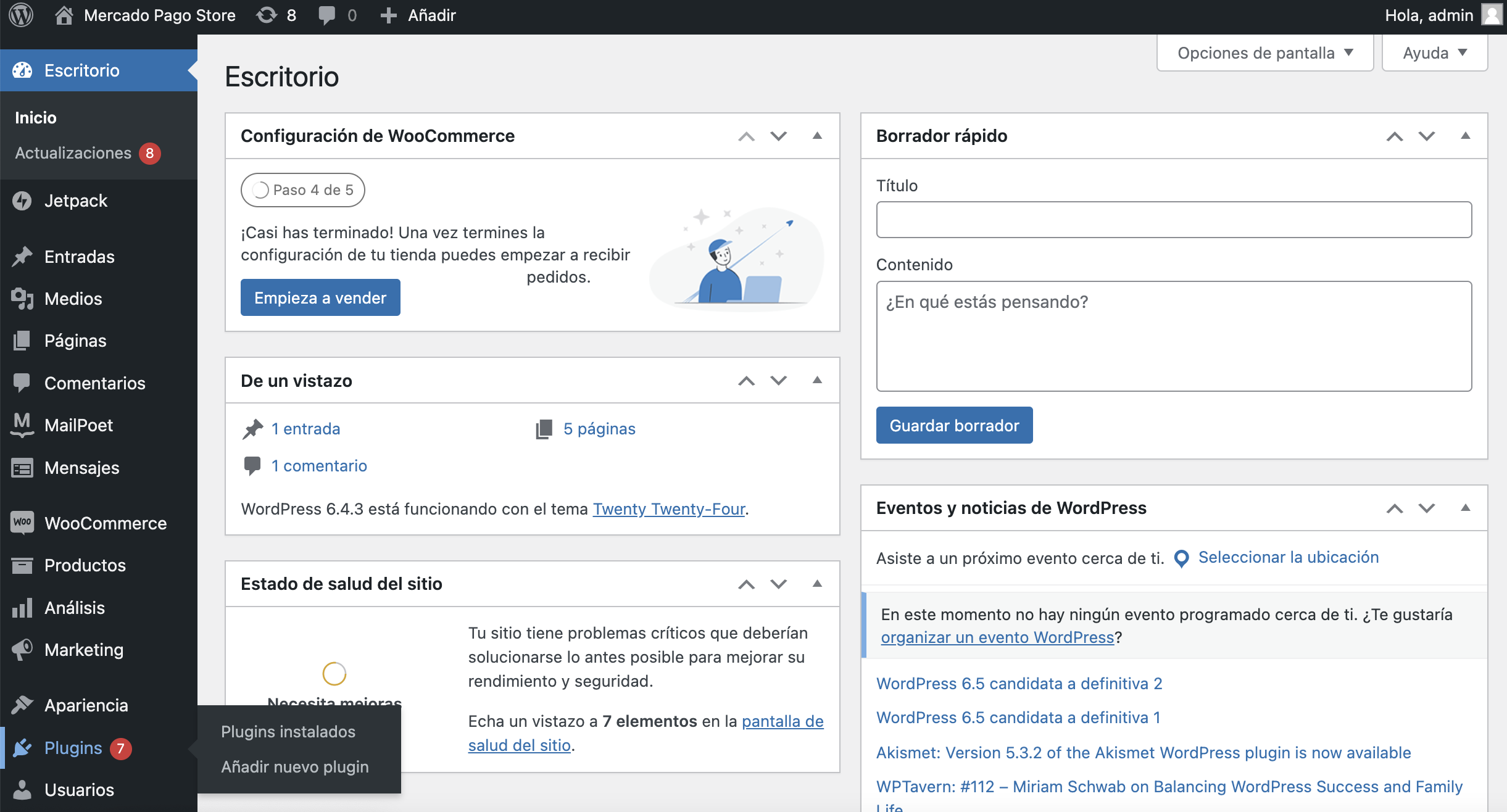
Task: Click the Empieza a vender button
Action: coord(320,297)
